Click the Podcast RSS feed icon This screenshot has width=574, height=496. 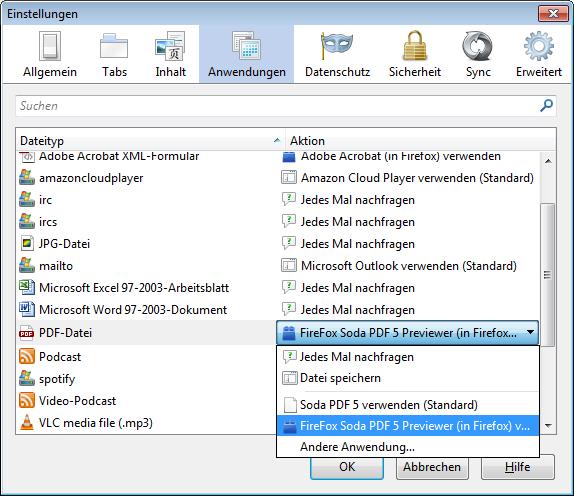(x=27, y=356)
